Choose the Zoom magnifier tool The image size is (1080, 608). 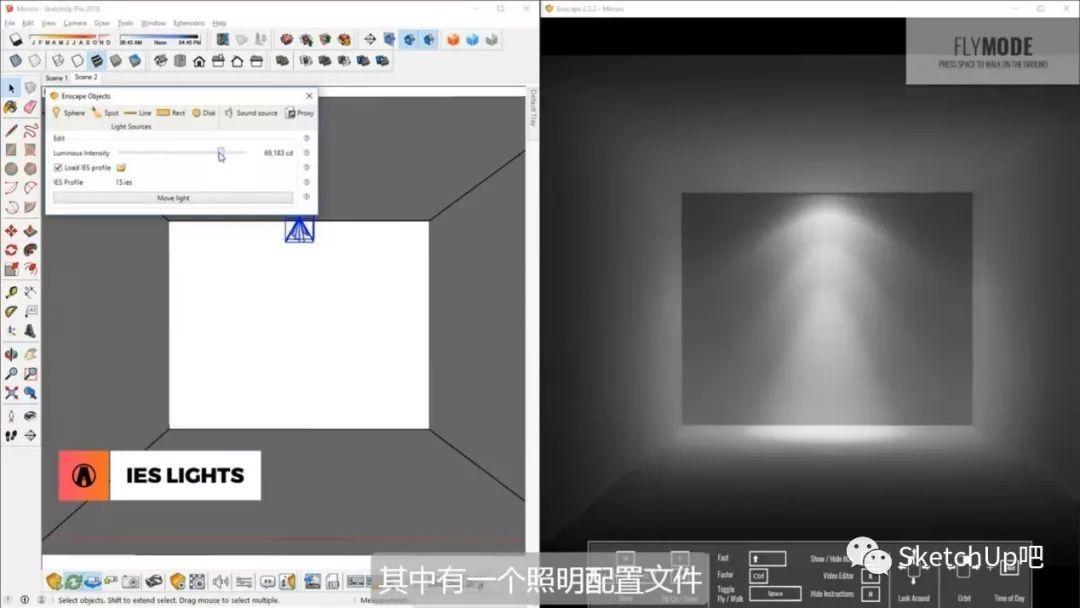pos(11,374)
